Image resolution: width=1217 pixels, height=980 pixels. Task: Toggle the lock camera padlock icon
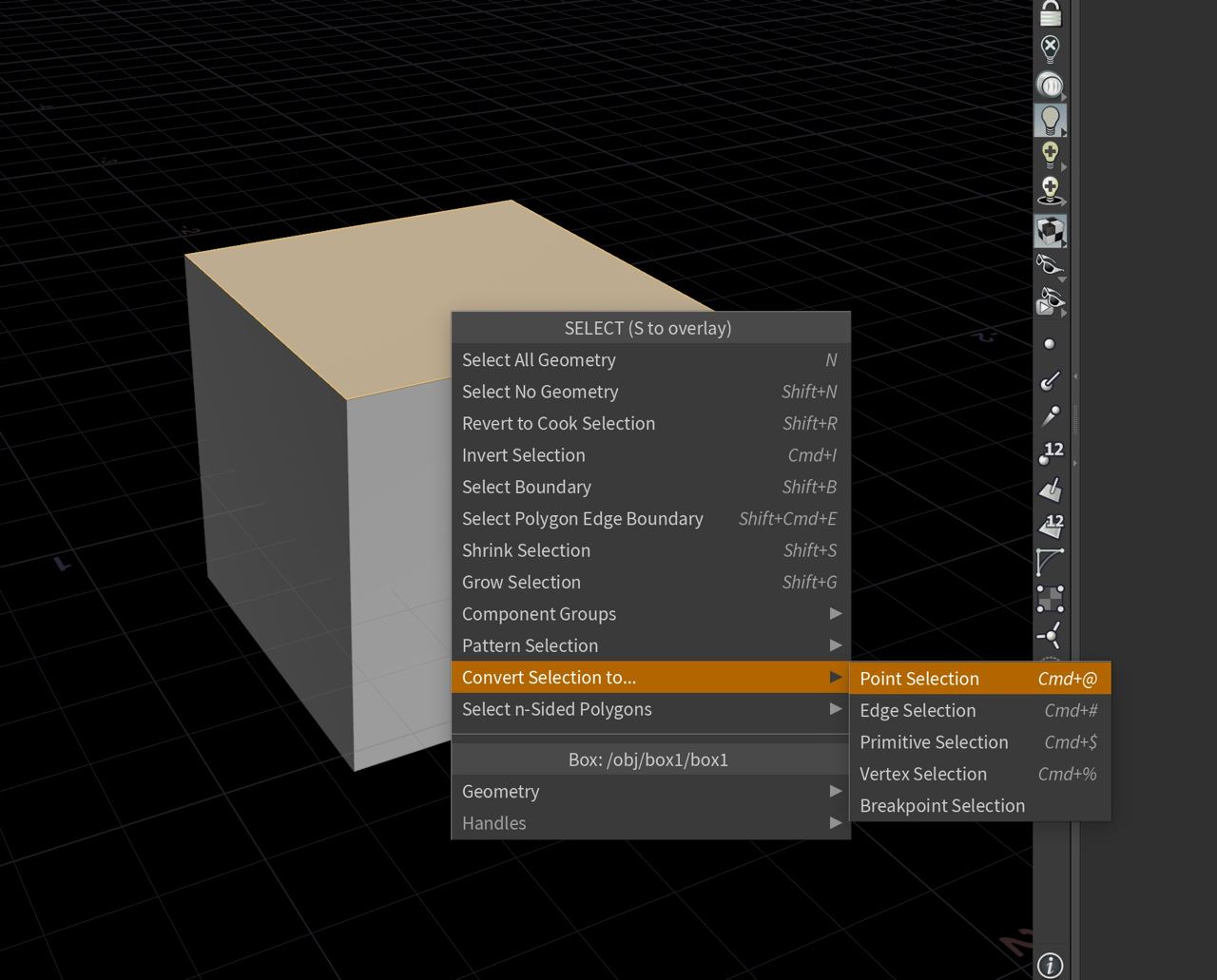(1050, 13)
